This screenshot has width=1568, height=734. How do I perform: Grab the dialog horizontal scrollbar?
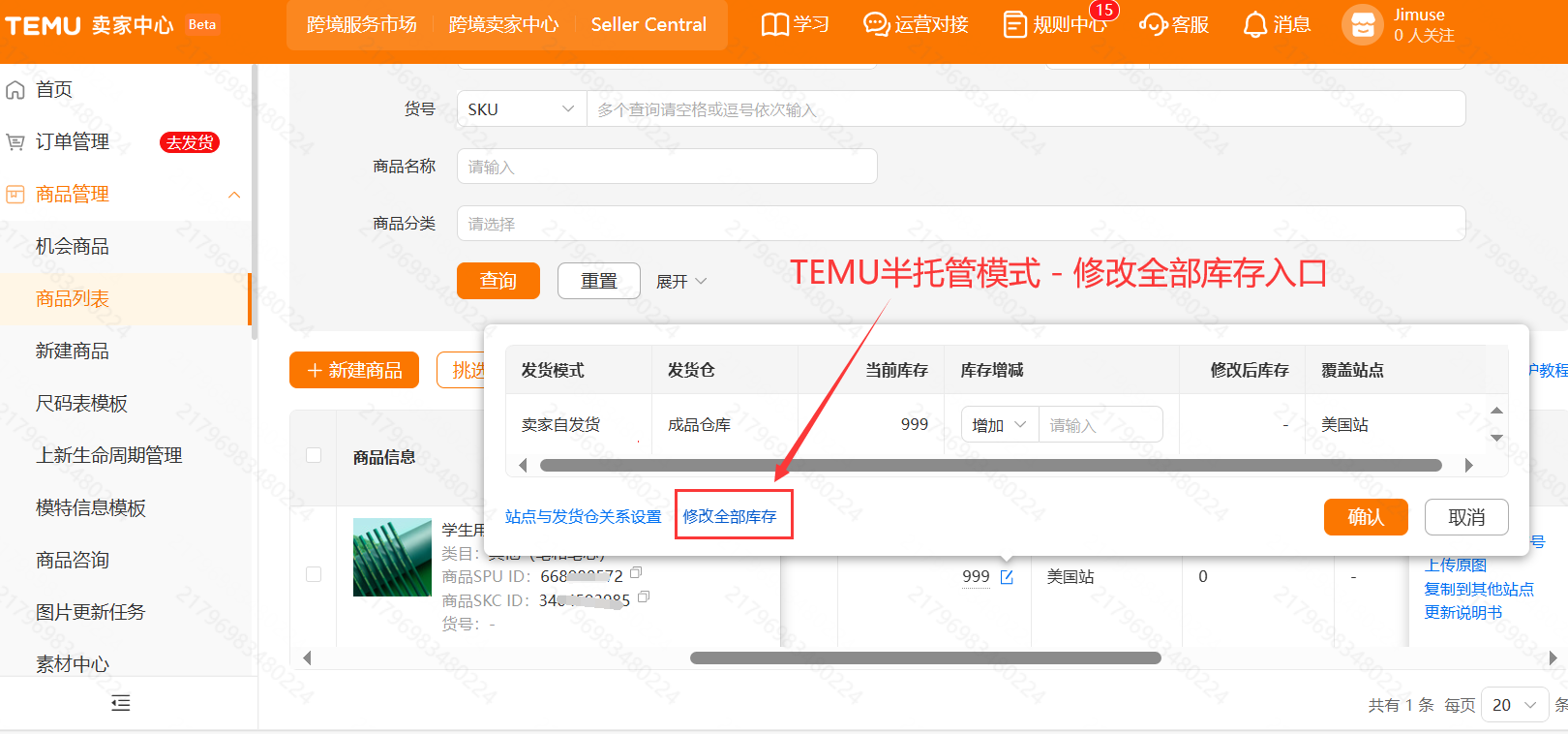pos(991,466)
